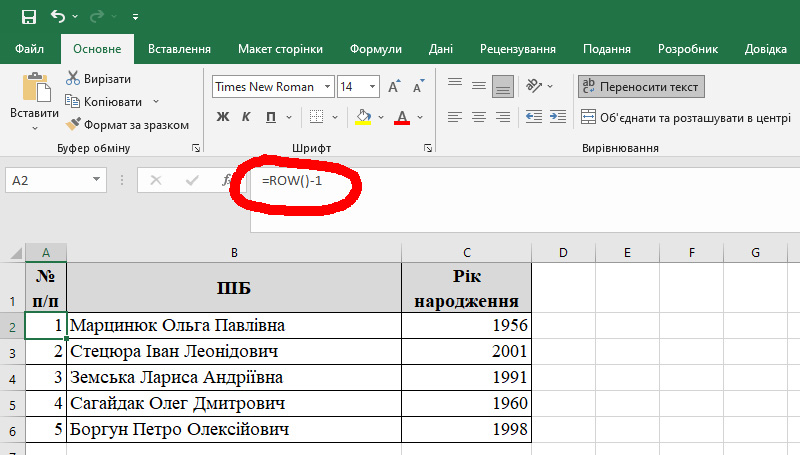Open the undo history dropdown arrow
The width and height of the screenshot is (800, 455).
pyautogui.click(x=75, y=17)
